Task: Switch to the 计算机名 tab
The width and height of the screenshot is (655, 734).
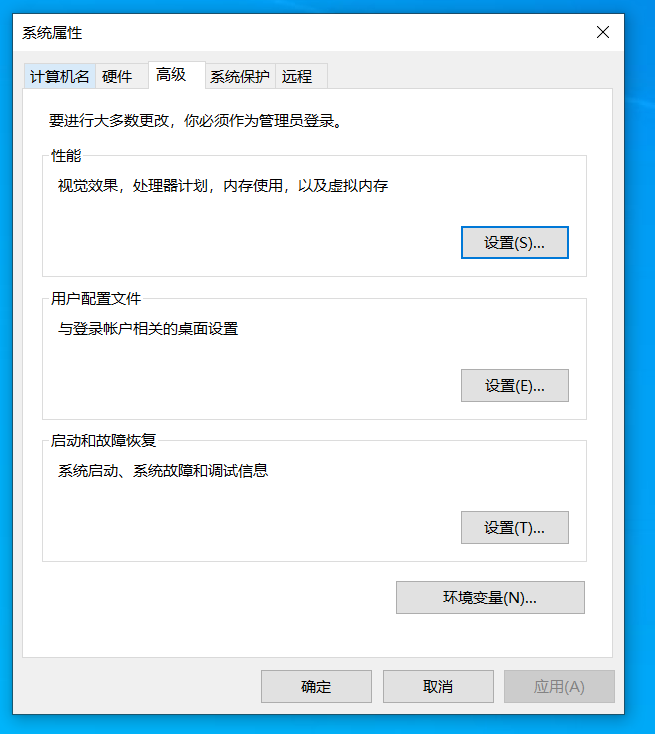Action: coord(59,76)
